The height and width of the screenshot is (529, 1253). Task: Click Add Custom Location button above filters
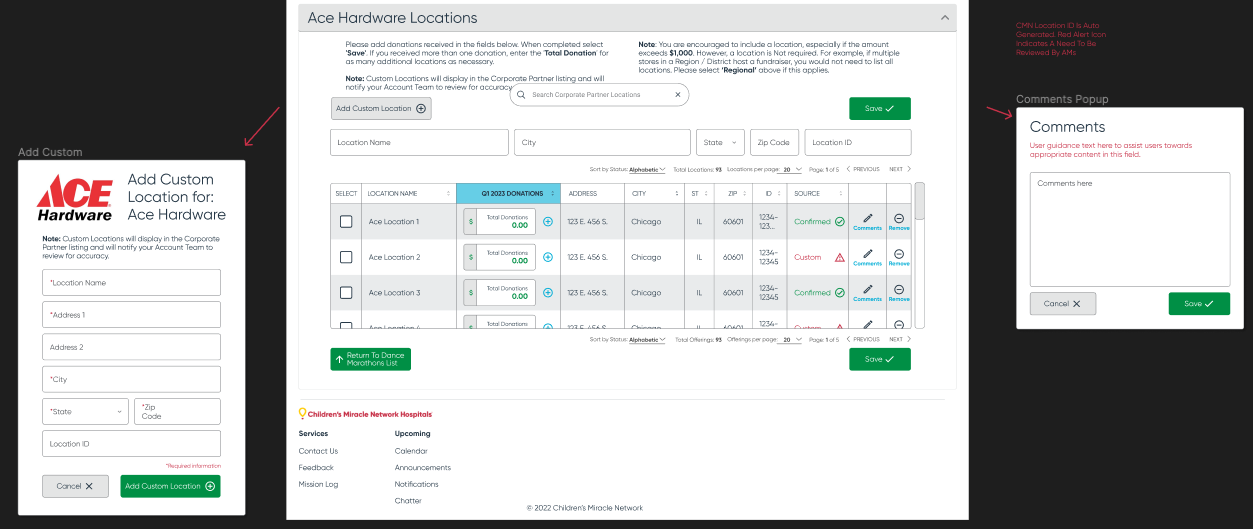[381, 108]
